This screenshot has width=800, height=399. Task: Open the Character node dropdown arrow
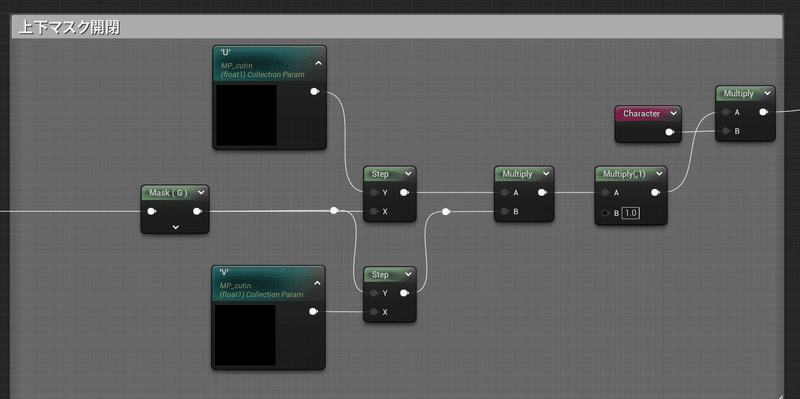coord(673,114)
